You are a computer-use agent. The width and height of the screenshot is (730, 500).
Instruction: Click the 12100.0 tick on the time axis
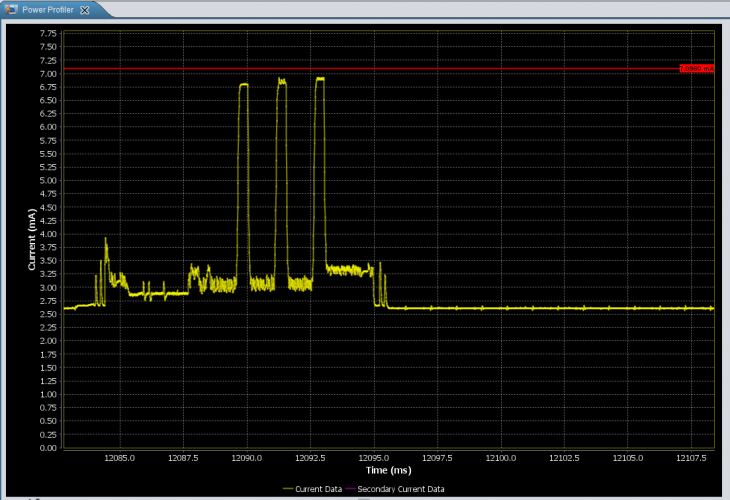(500, 458)
